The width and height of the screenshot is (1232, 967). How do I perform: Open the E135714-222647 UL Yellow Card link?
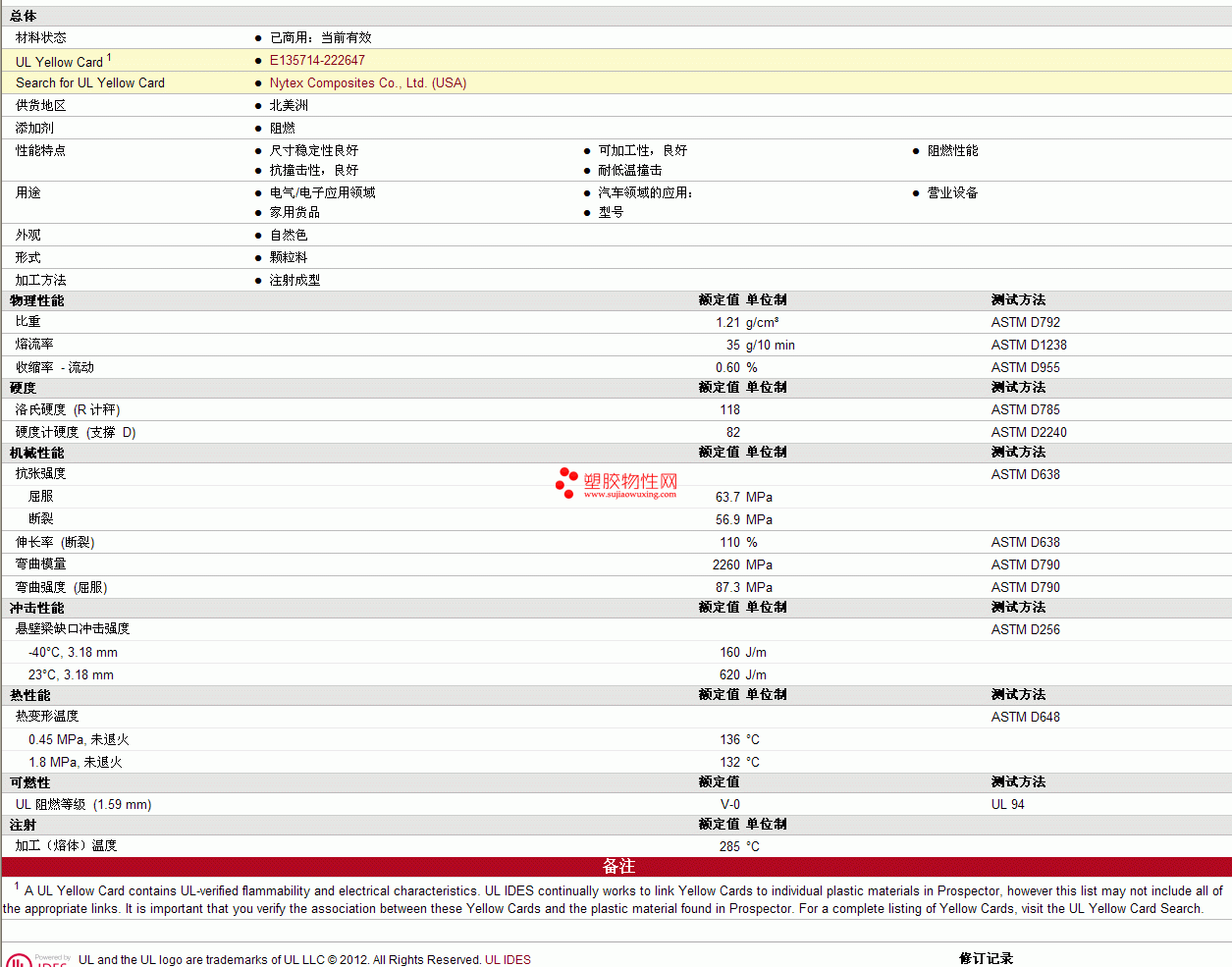tap(317, 60)
